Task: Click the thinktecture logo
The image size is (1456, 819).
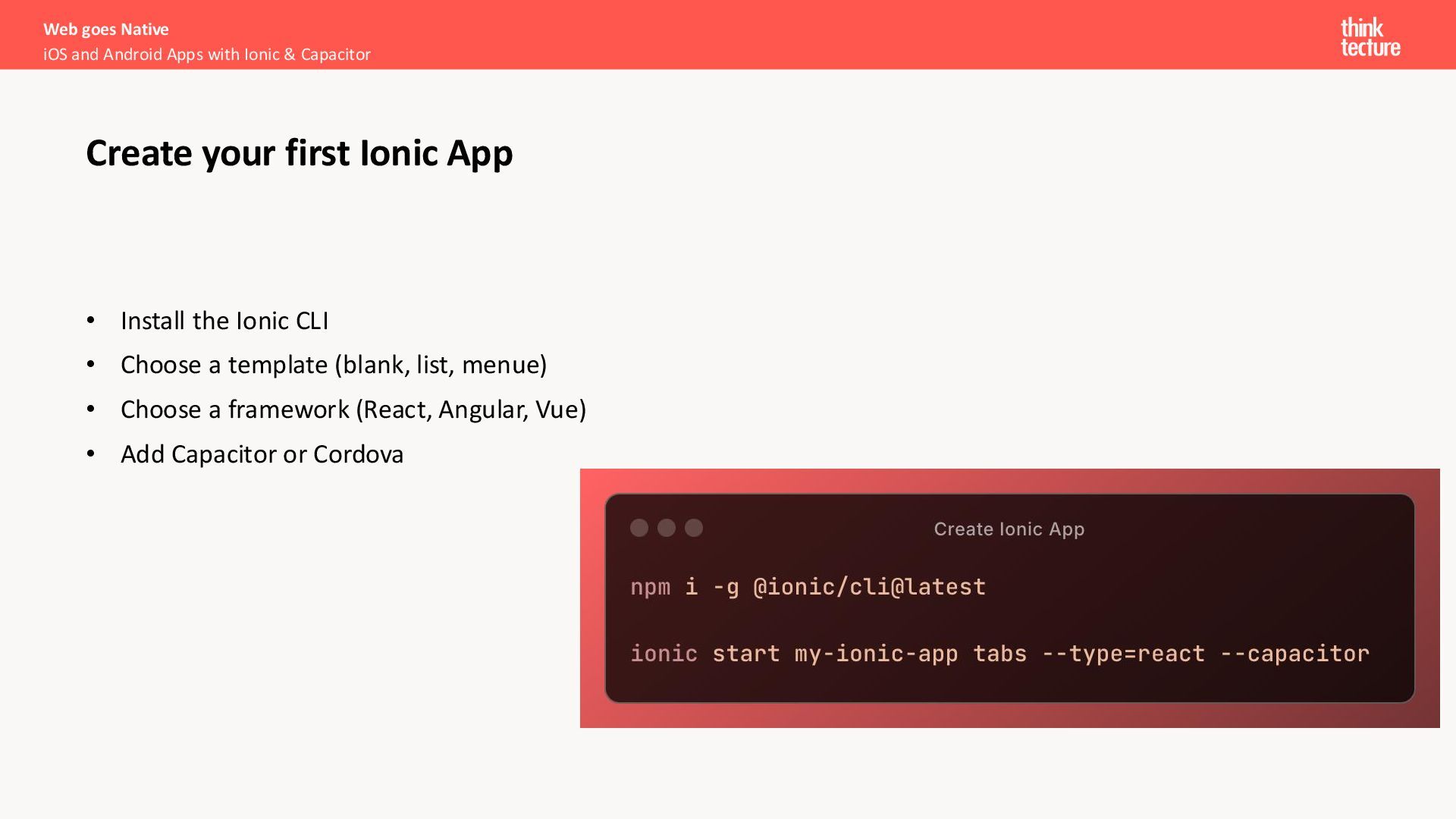Action: point(1370,37)
